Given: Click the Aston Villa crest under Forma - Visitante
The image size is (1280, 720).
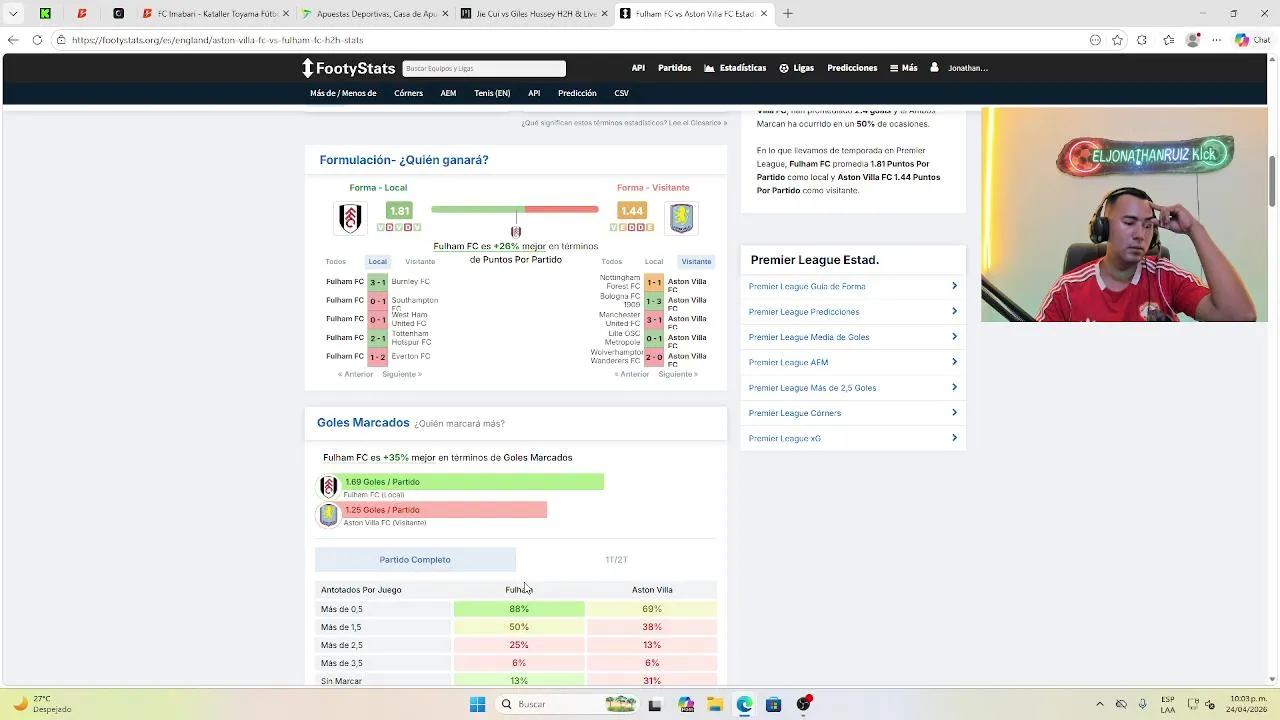Looking at the screenshot, I should [681, 218].
